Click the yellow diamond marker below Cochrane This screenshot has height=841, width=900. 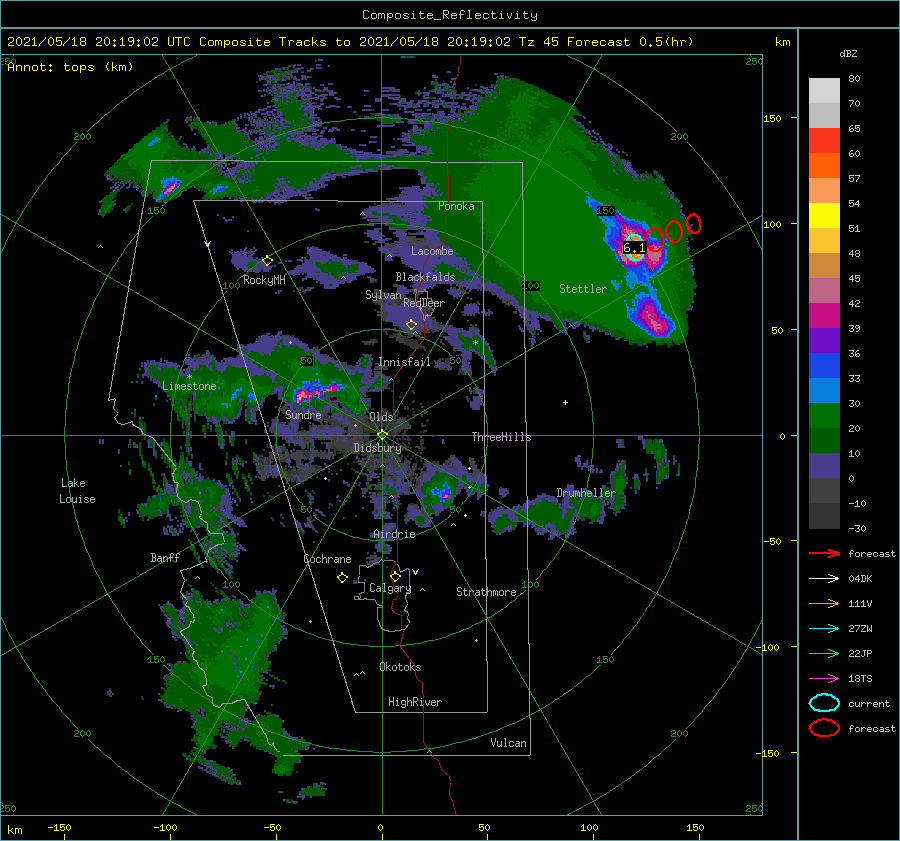342,578
